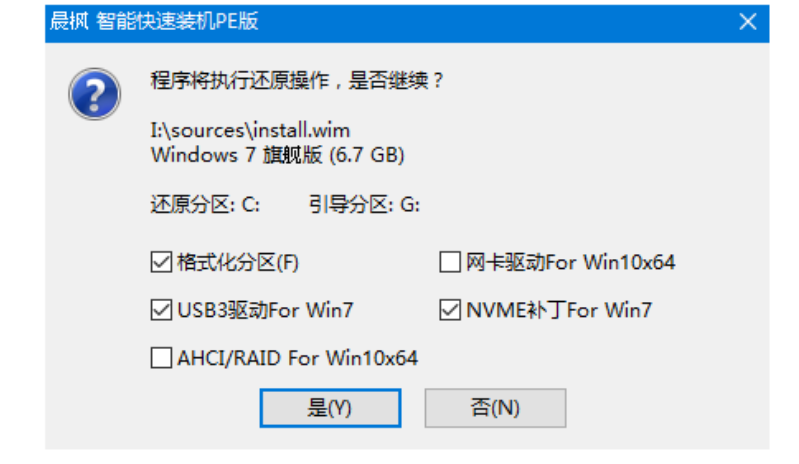799x464 pixels.
Task: Click the 引导分区: G: label
Action: [364, 205]
